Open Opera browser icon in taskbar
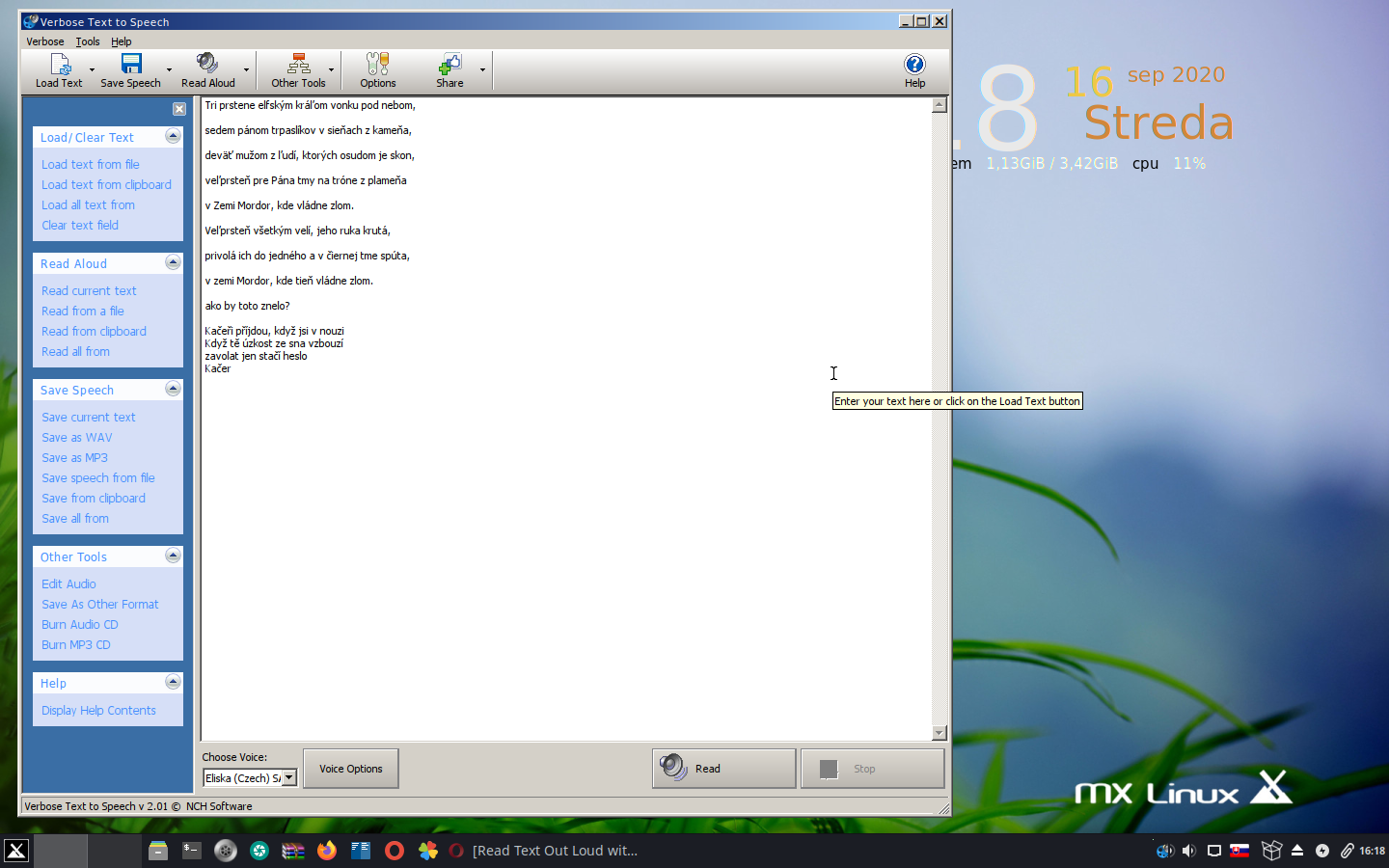The width and height of the screenshot is (1389, 868). (x=395, y=851)
